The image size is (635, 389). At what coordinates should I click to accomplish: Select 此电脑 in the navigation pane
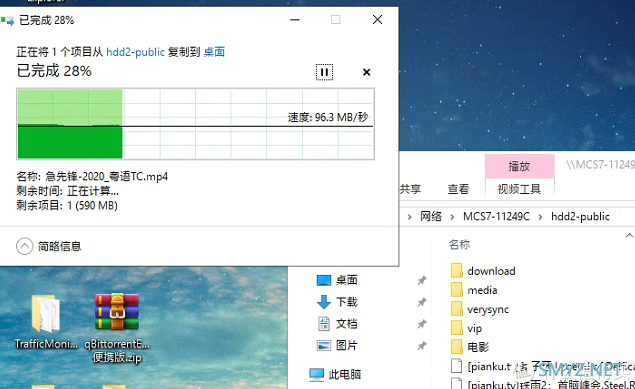click(335, 374)
